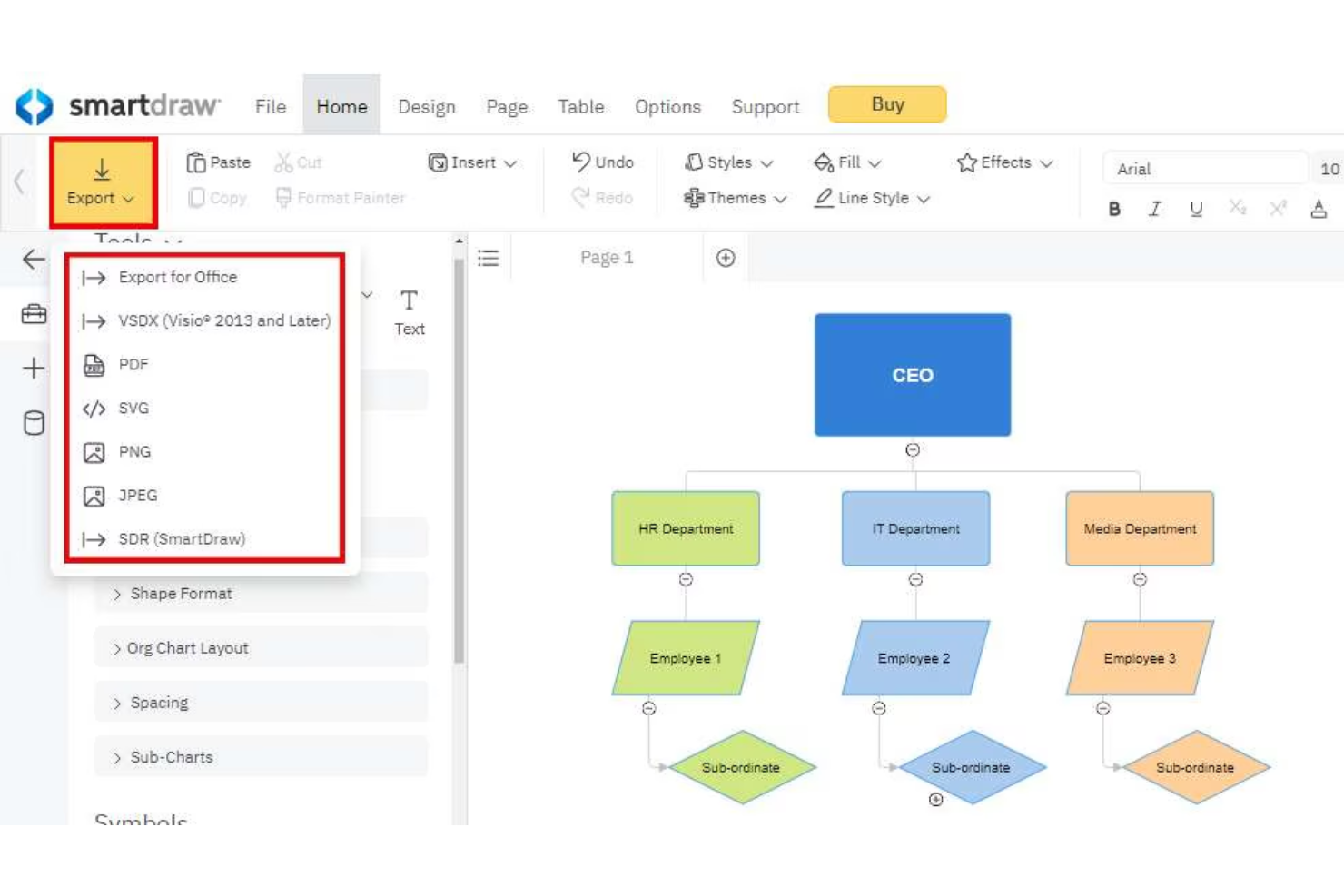
Task: Collapse branch under Employee 3
Action: (1102, 708)
